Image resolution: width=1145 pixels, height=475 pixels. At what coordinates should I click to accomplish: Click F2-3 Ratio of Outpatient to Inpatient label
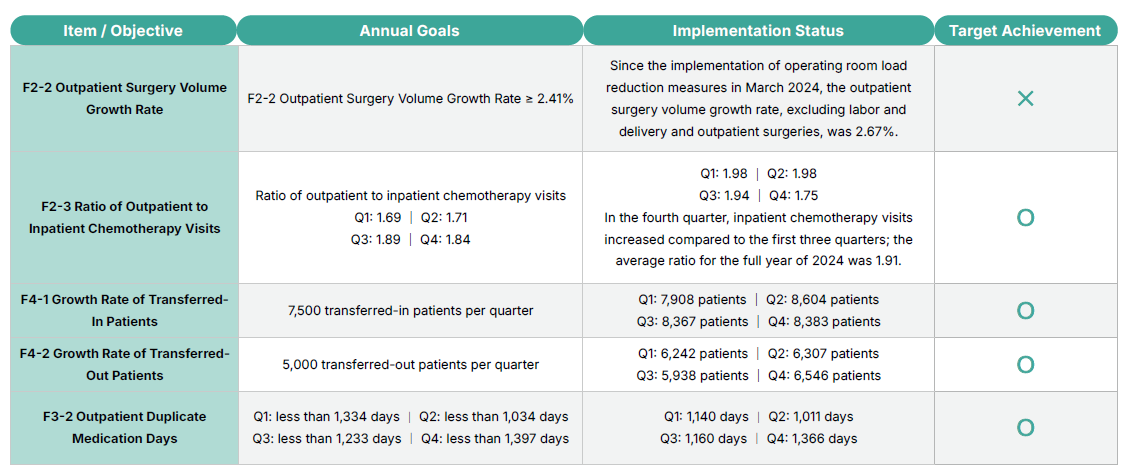click(124, 217)
